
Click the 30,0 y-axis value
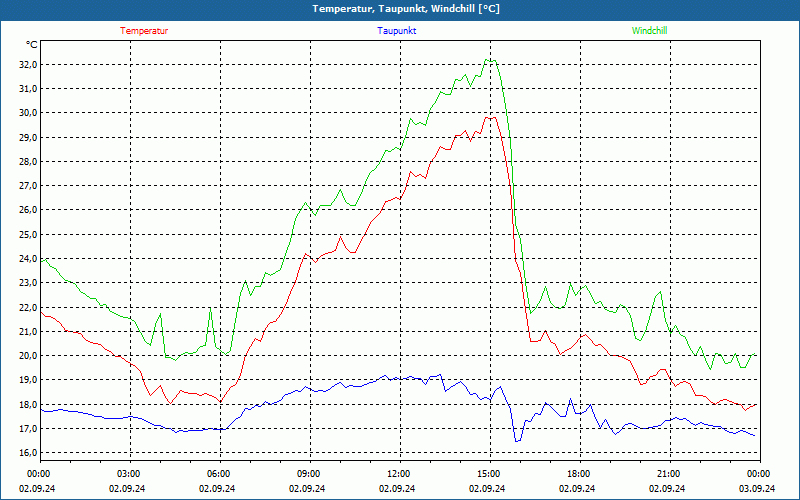[29, 113]
